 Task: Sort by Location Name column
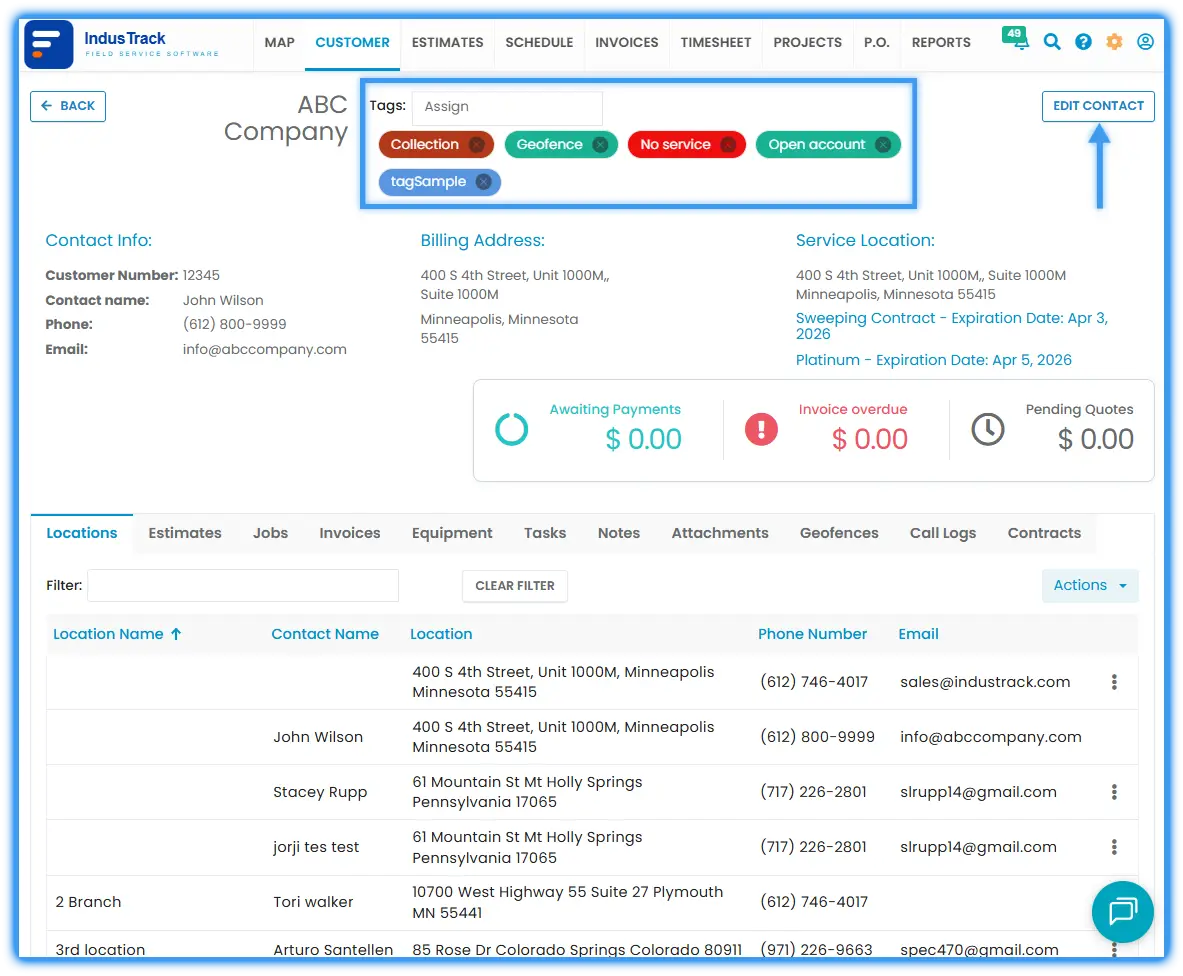(x=117, y=634)
